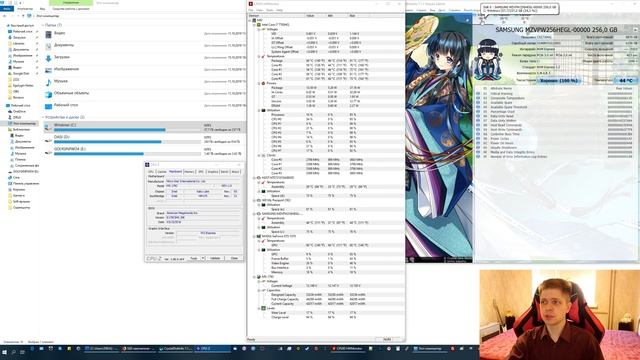
Task: Collapse the CPU Voltages group in HWMonitor
Action: 259,29
